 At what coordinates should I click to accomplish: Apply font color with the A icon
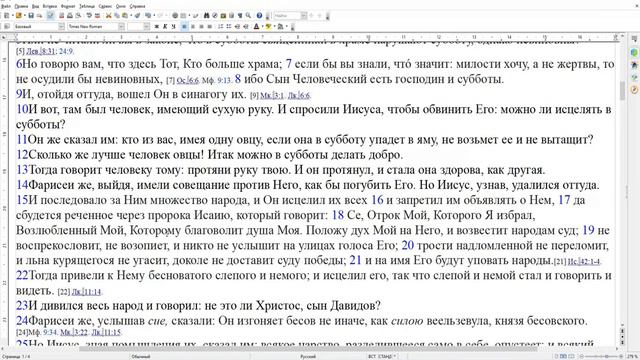tap(256, 27)
